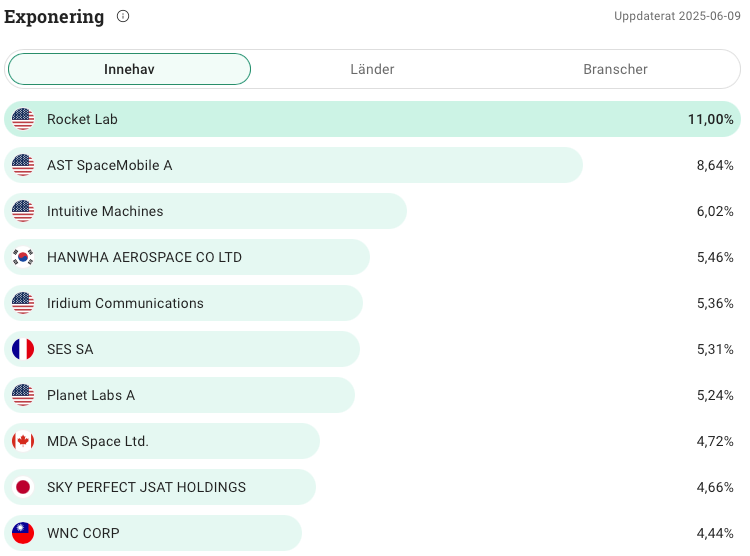Click the 4,66% value for SKY PERFECT JSAT

[x=715, y=487]
